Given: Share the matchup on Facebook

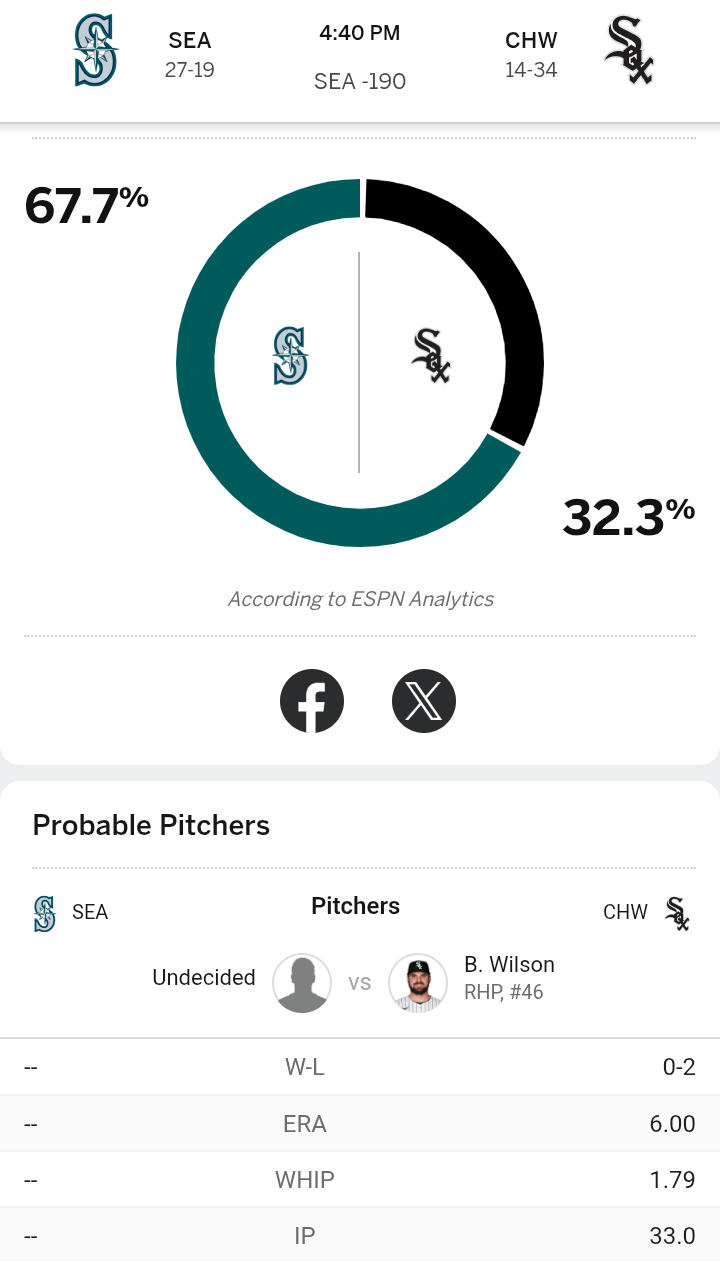Looking at the screenshot, I should [x=312, y=701].
